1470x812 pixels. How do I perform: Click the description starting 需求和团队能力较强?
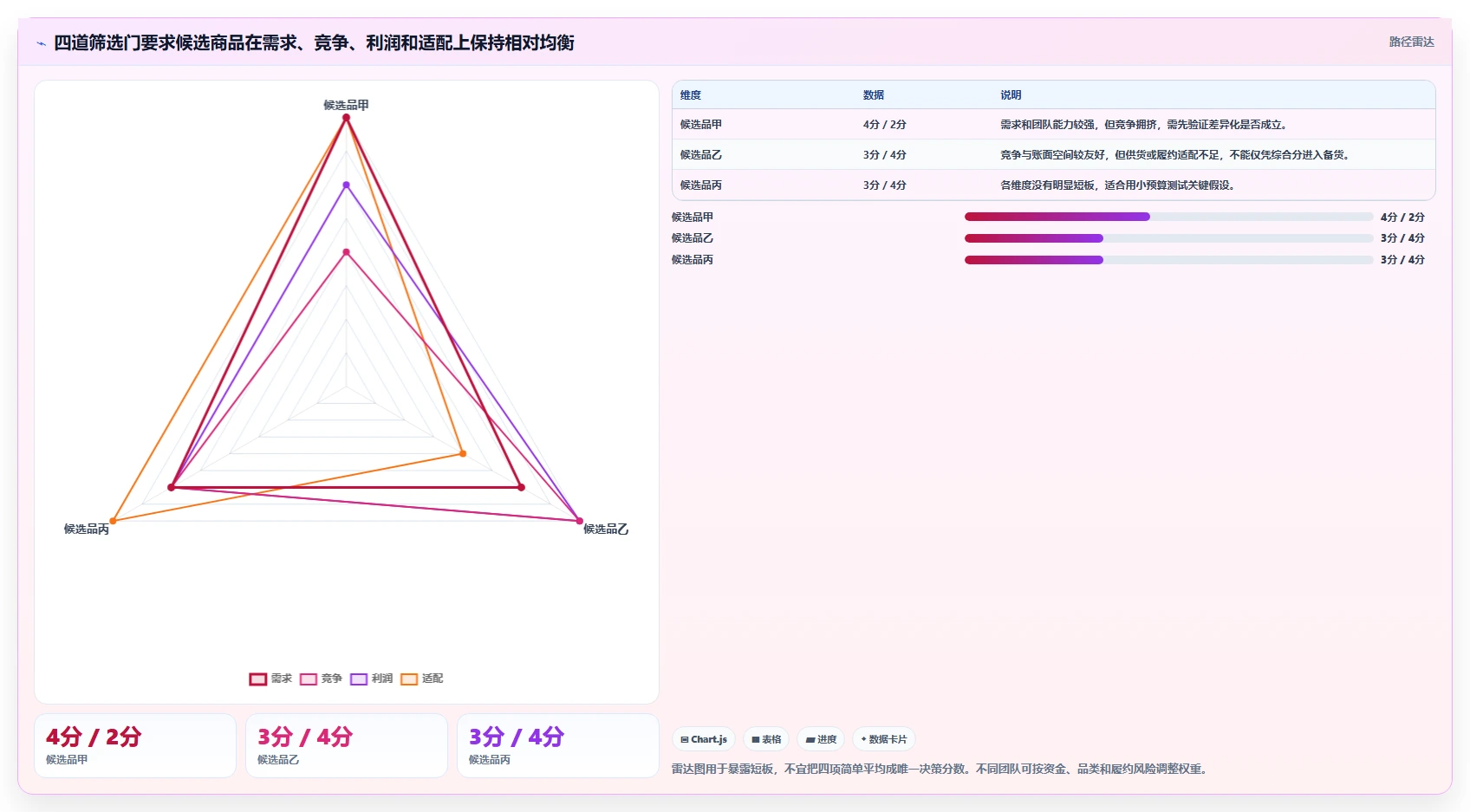[1145, 125]
